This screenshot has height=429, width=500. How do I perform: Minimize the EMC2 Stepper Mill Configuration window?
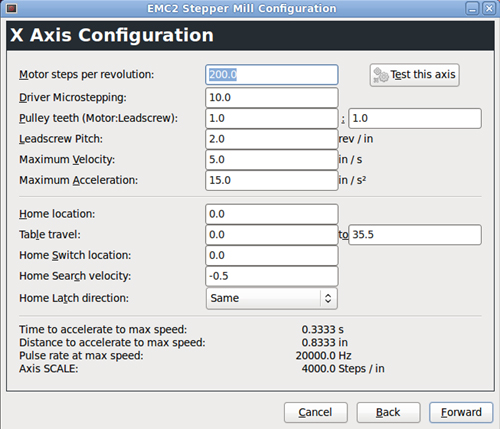tap(472, 8)
